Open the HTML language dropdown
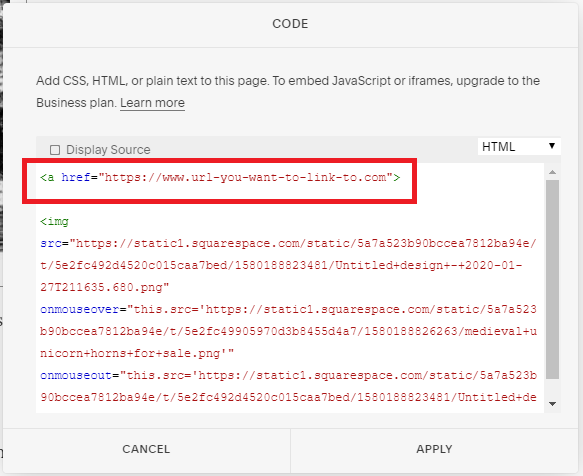This screenshot has height=476, width=583. (519, 147)
